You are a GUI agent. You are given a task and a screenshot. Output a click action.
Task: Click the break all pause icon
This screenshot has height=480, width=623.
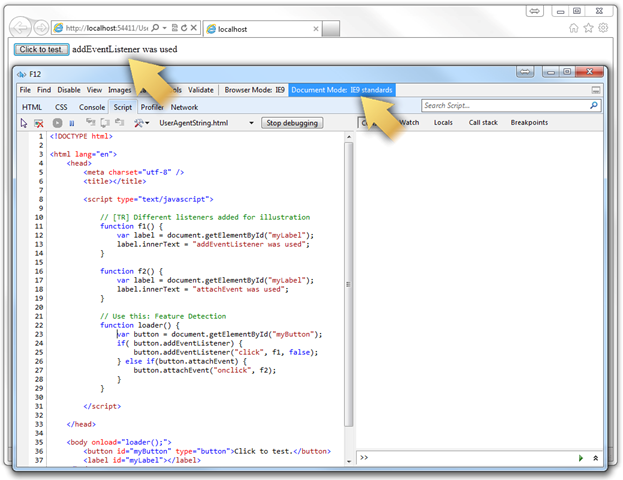(72, 123)
